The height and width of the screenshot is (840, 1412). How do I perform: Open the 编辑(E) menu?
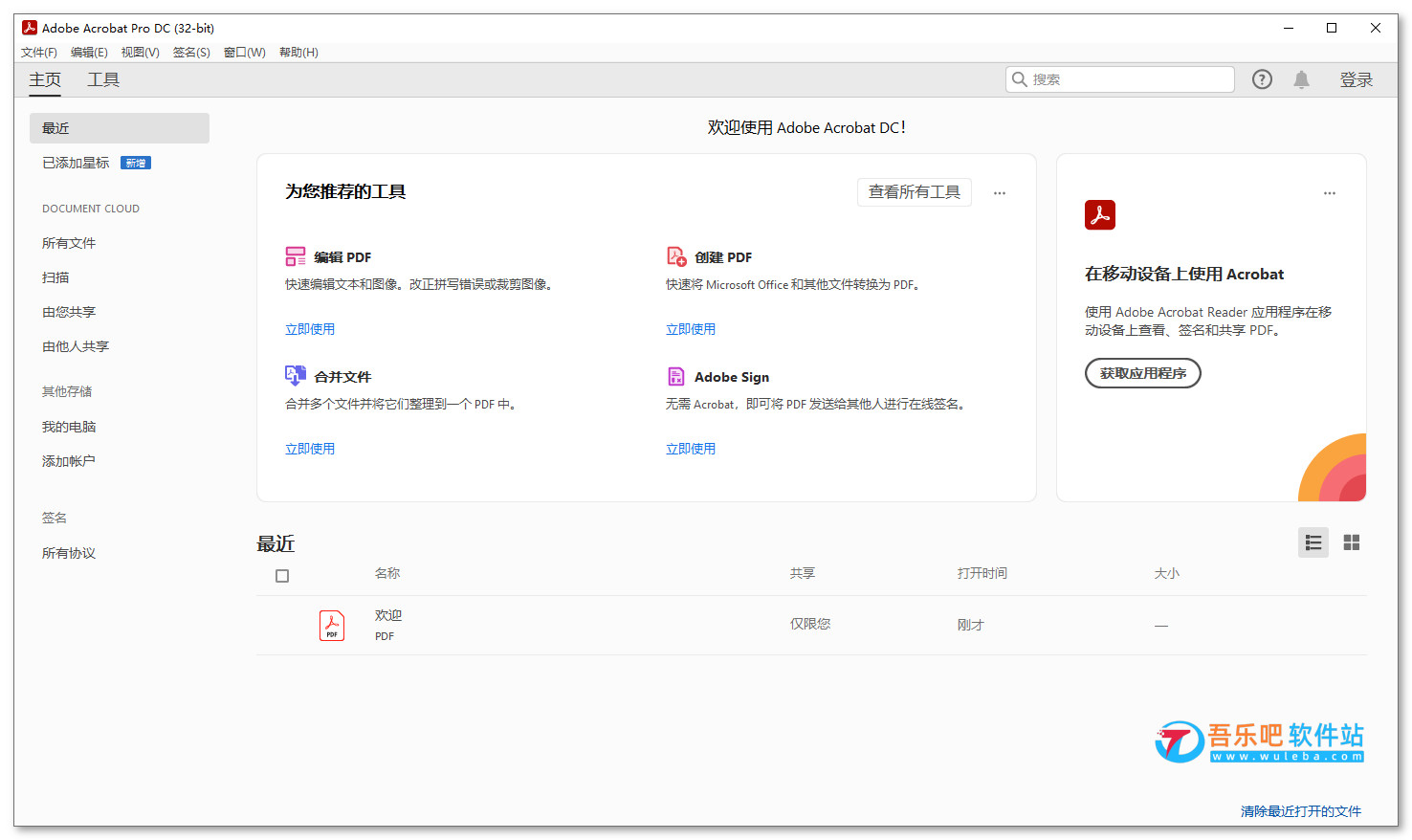click(x=89, y=53)
